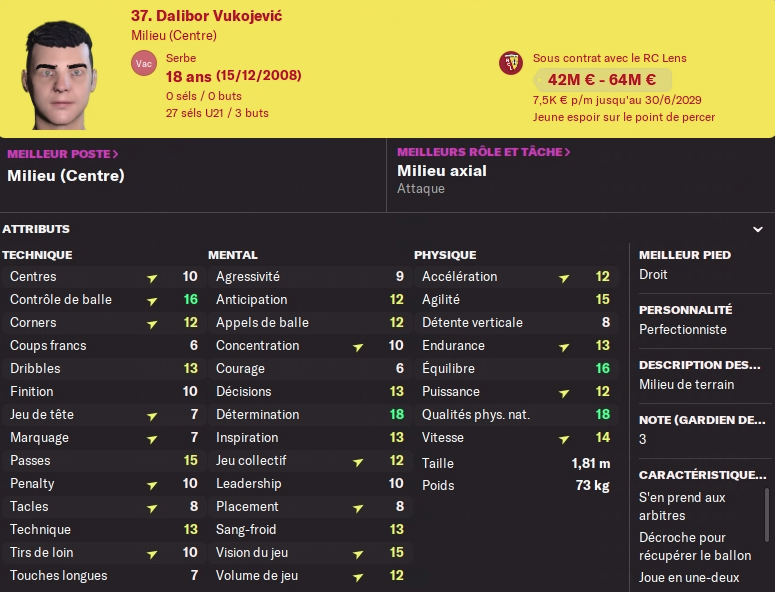Click the arrow icon beside Jeu collectif

pos(358,461)
